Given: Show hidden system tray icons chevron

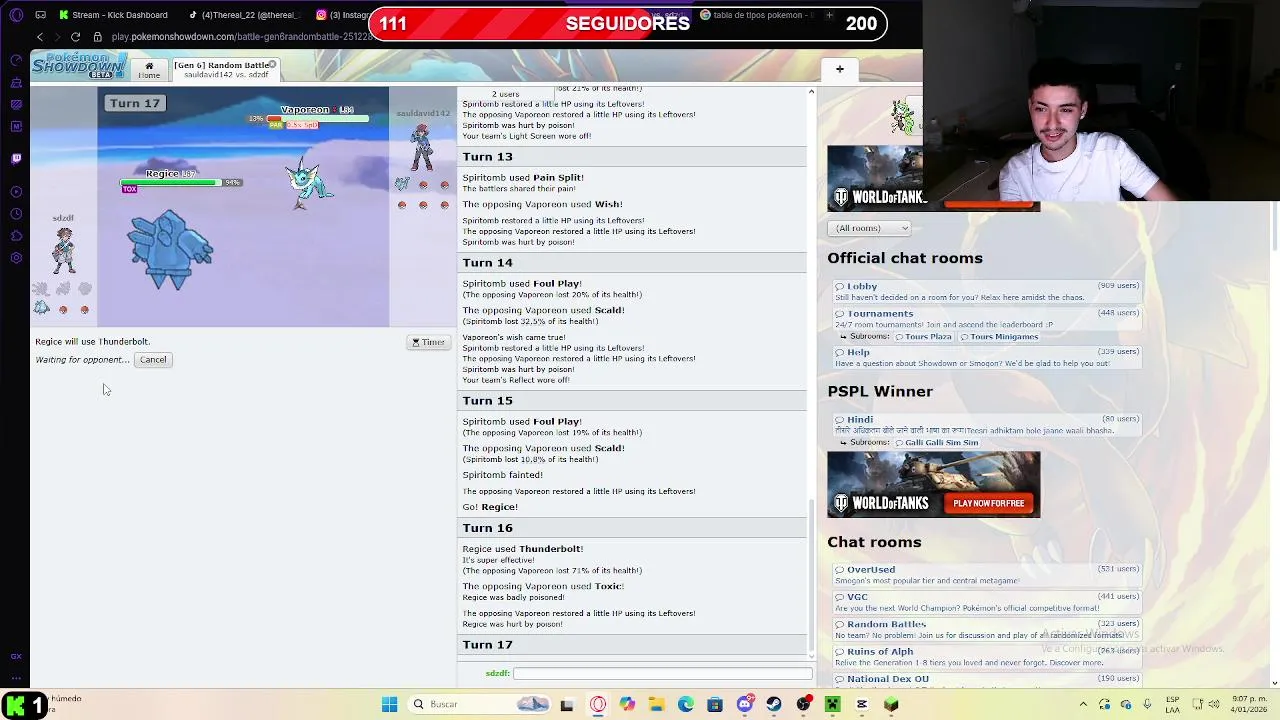Looking at the screenshot, I should pos(1083,704).
